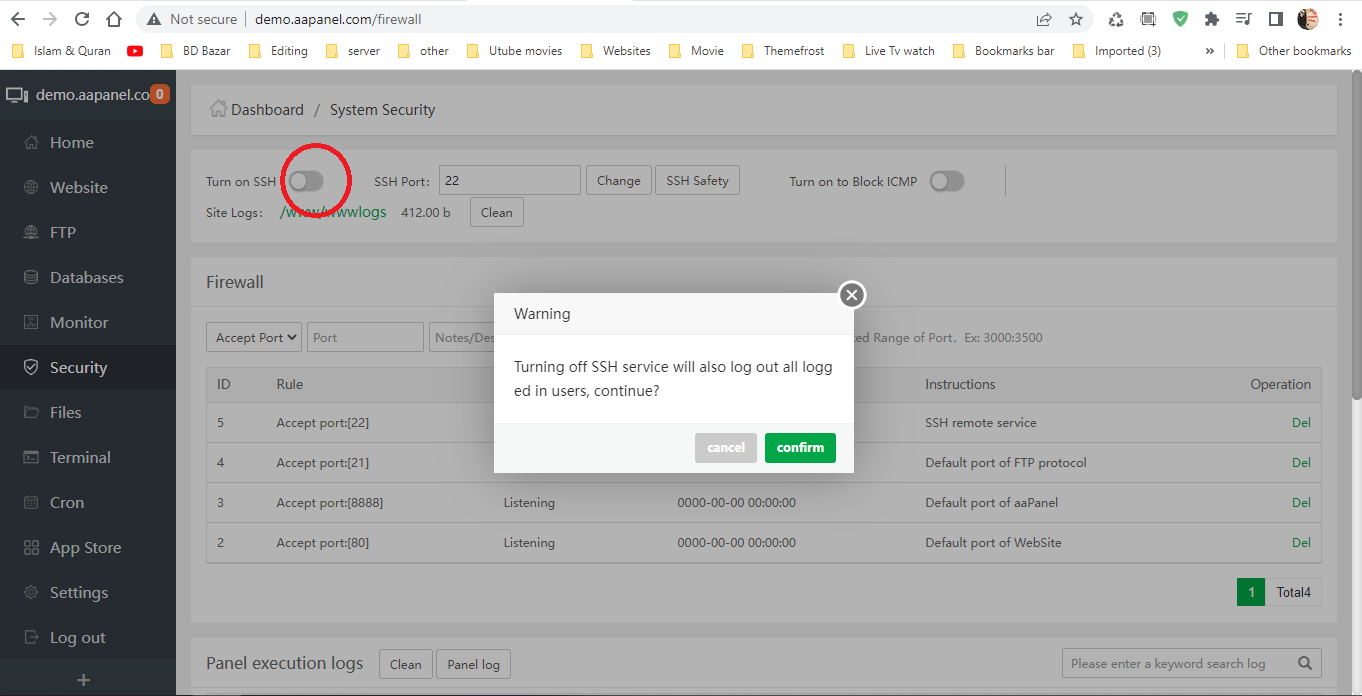This screenshot has height=696, width=1362.
Task: Click the SSH Port input field
Action: [x=509, y=180]
